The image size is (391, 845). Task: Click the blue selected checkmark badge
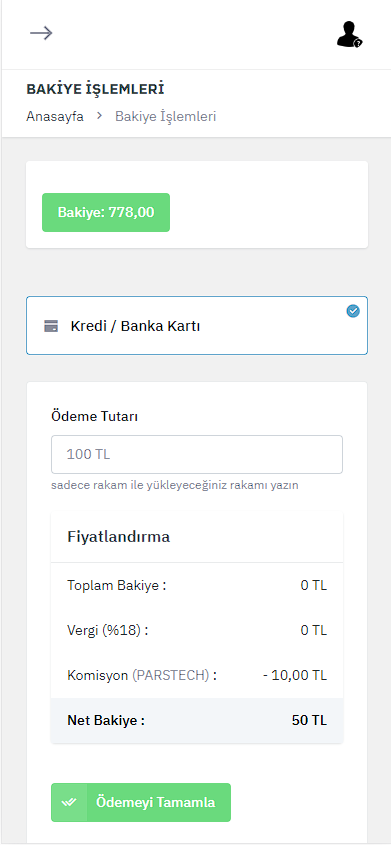353,311
